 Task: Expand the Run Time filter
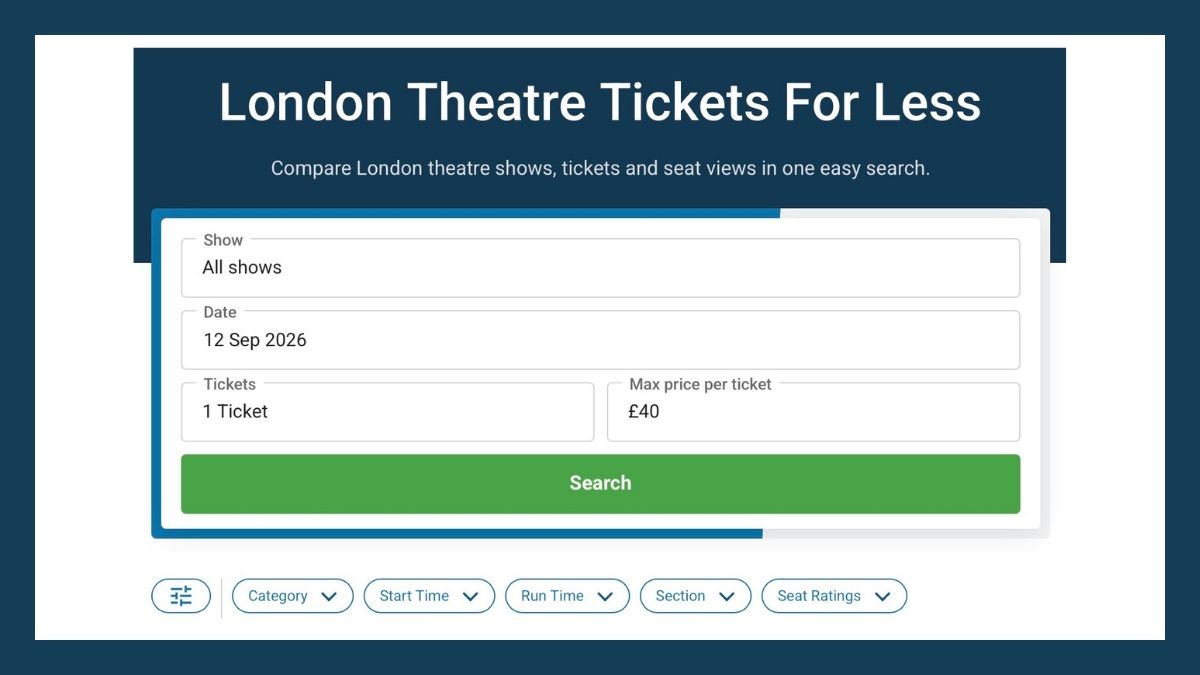[x=567, y=596]
